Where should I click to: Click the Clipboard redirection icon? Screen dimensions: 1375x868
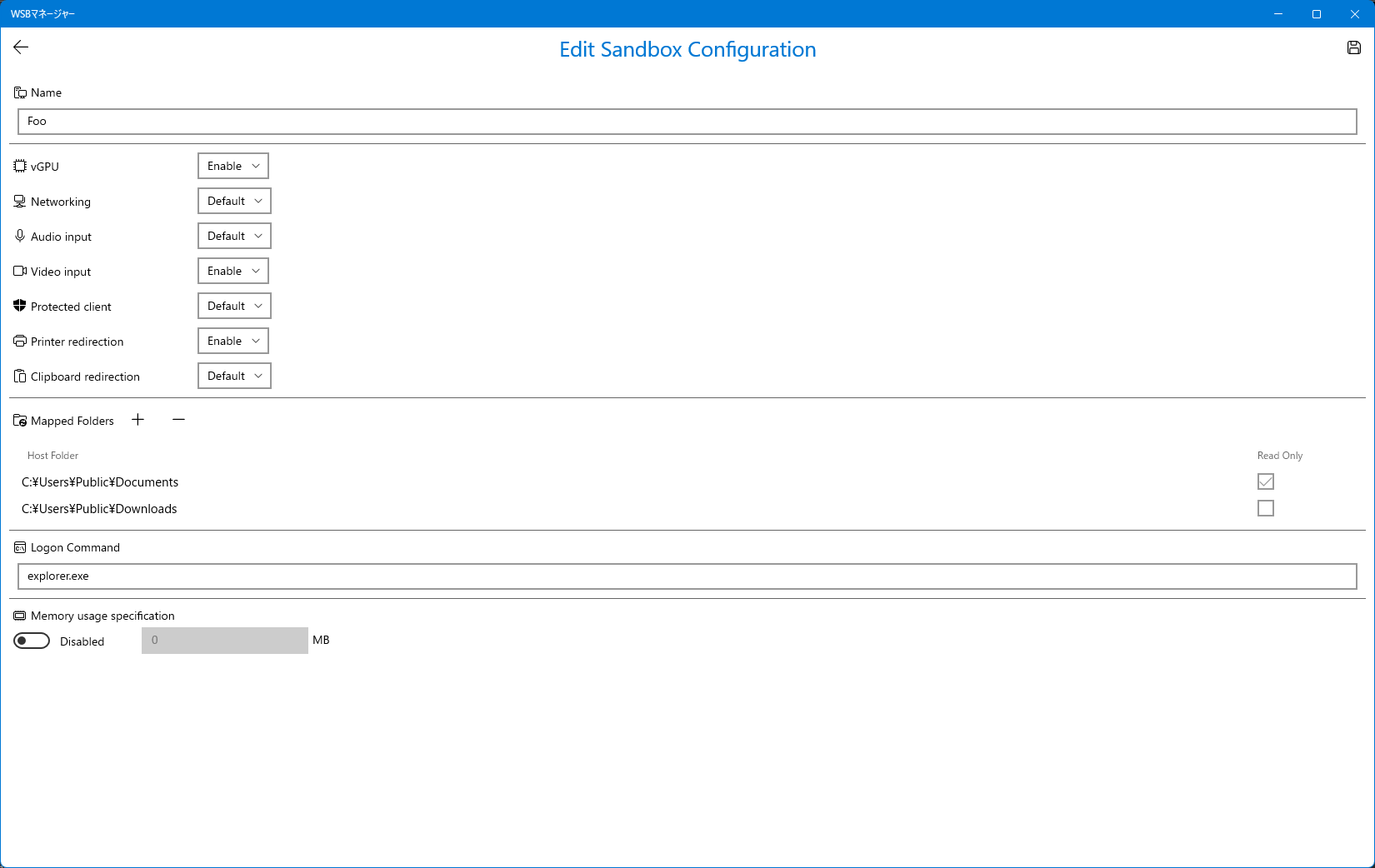click(20, 376)
